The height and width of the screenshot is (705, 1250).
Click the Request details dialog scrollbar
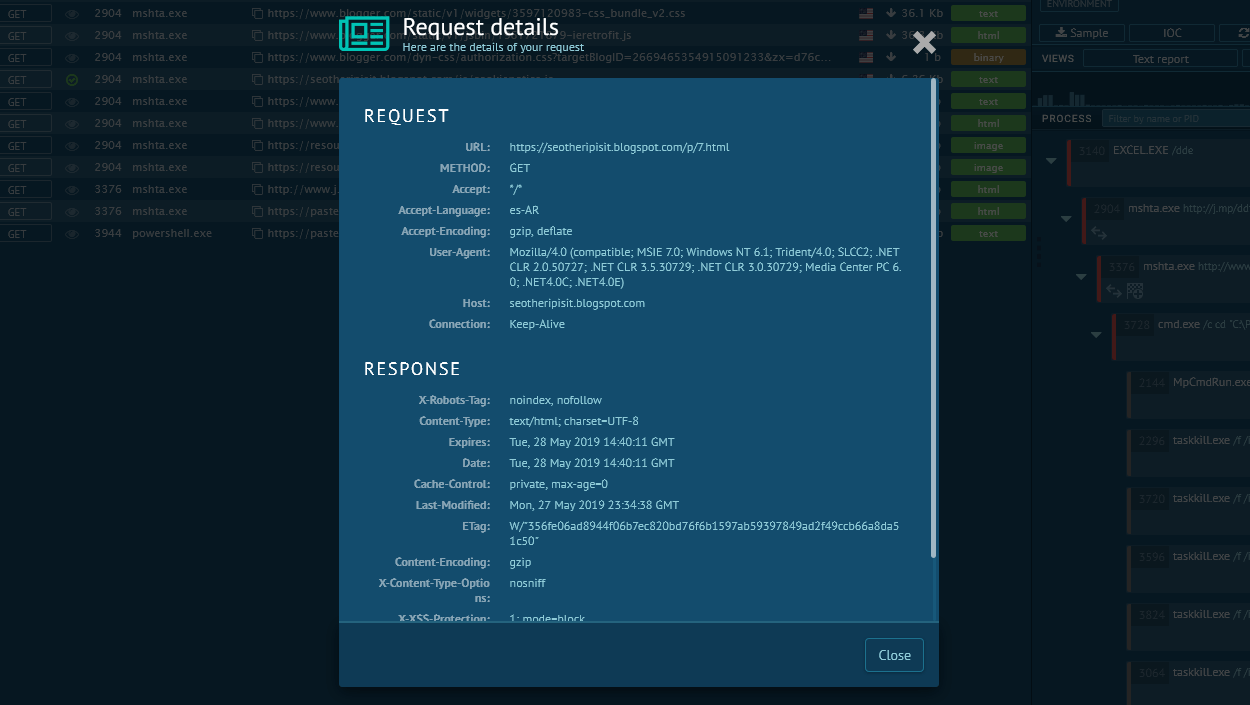(x=934, y=320)
